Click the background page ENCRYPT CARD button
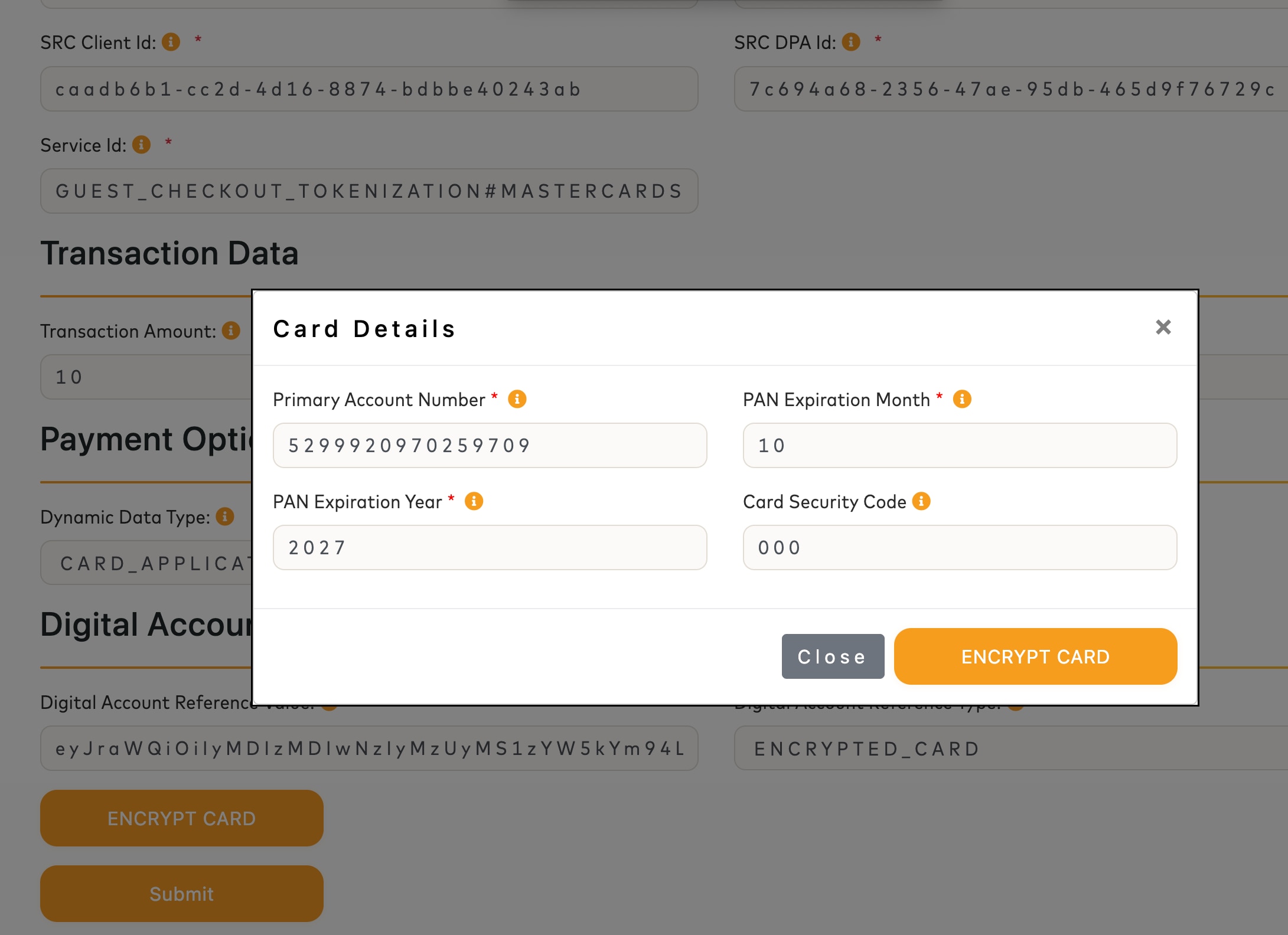The image size is (1288, 935). click(x=182, y=818)
